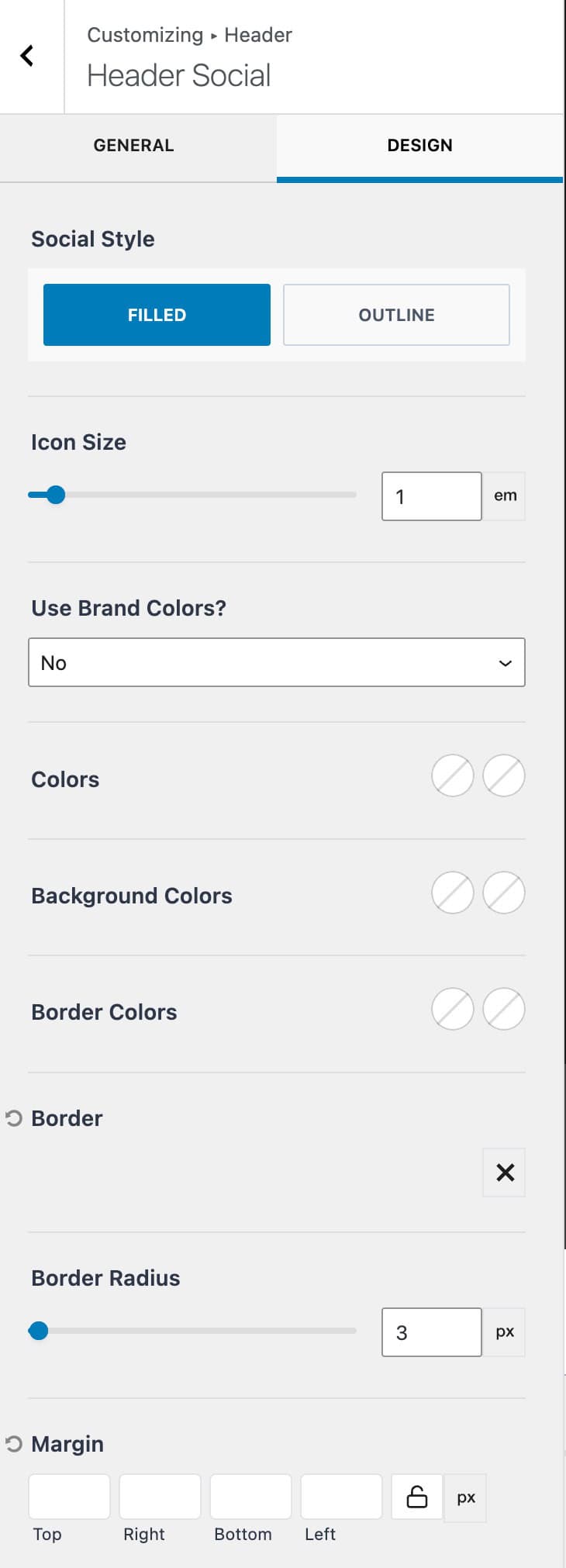Open the hover Border Colors swatch
Image resolution: width=566 pixels, height=1568 pixels.
click(x=503, y=1009)
